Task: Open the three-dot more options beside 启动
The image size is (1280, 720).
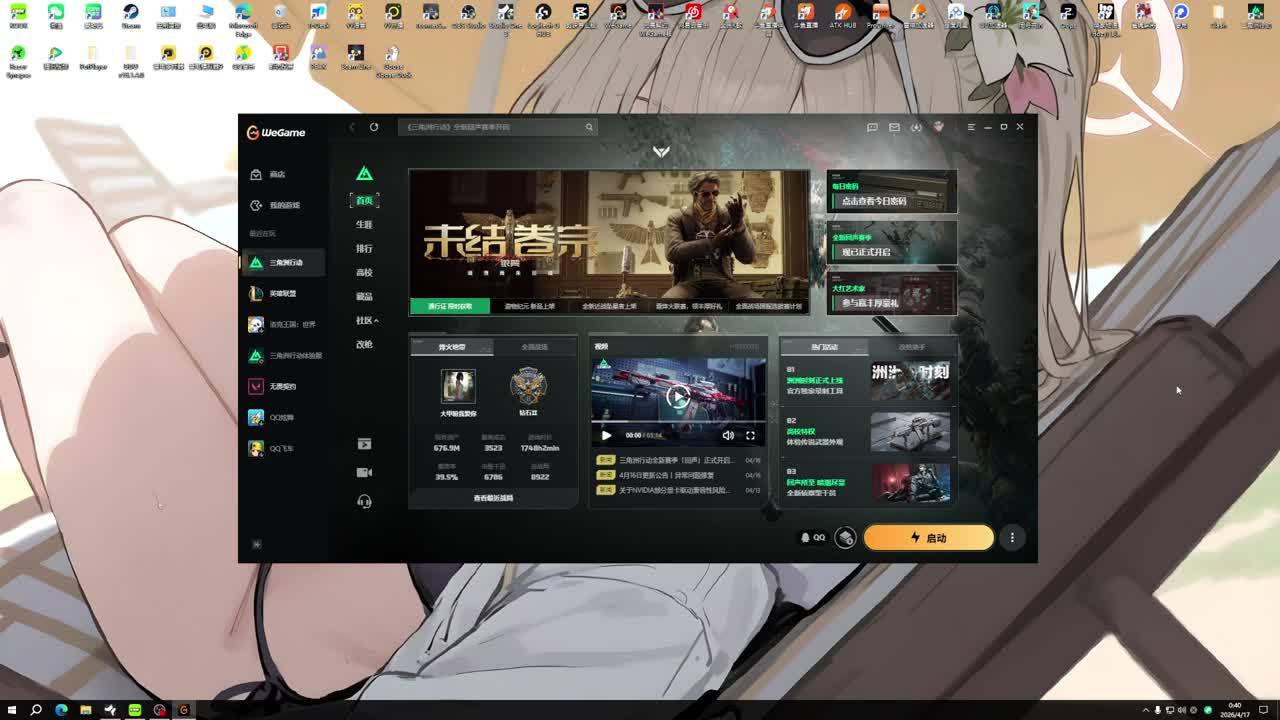Action: [x=1012, y=538]
